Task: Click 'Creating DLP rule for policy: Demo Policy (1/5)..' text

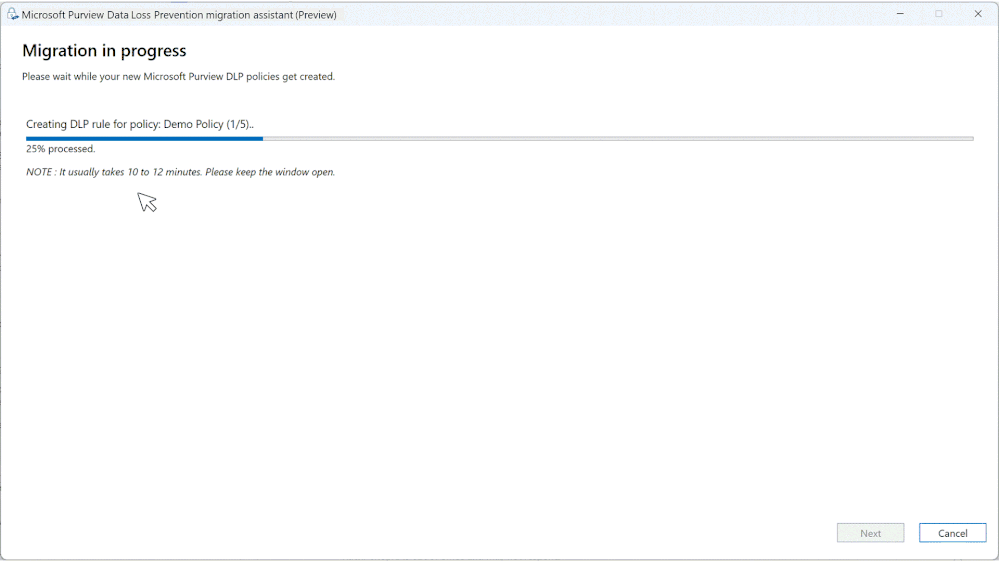Action: click(140, 124)
